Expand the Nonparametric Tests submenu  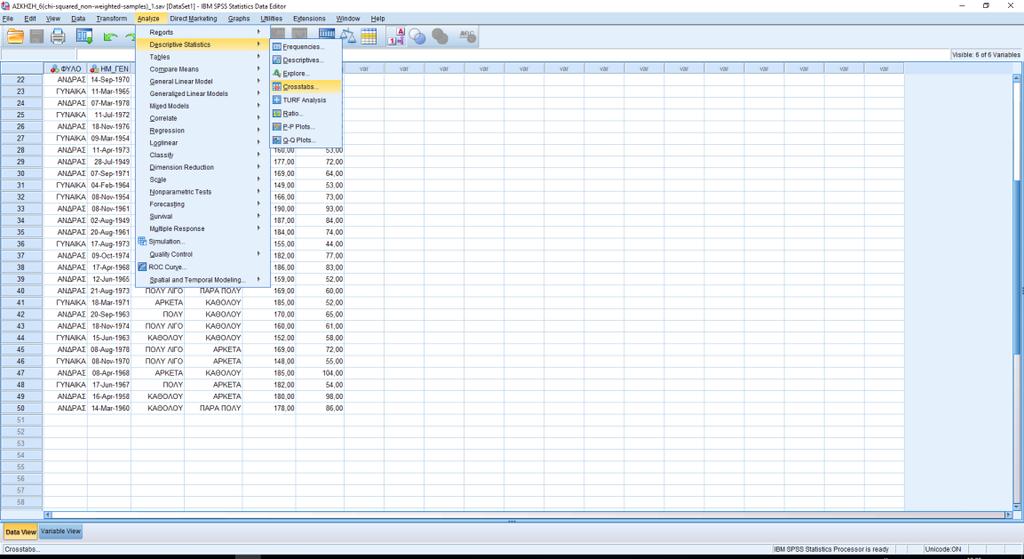coord(202,192)
